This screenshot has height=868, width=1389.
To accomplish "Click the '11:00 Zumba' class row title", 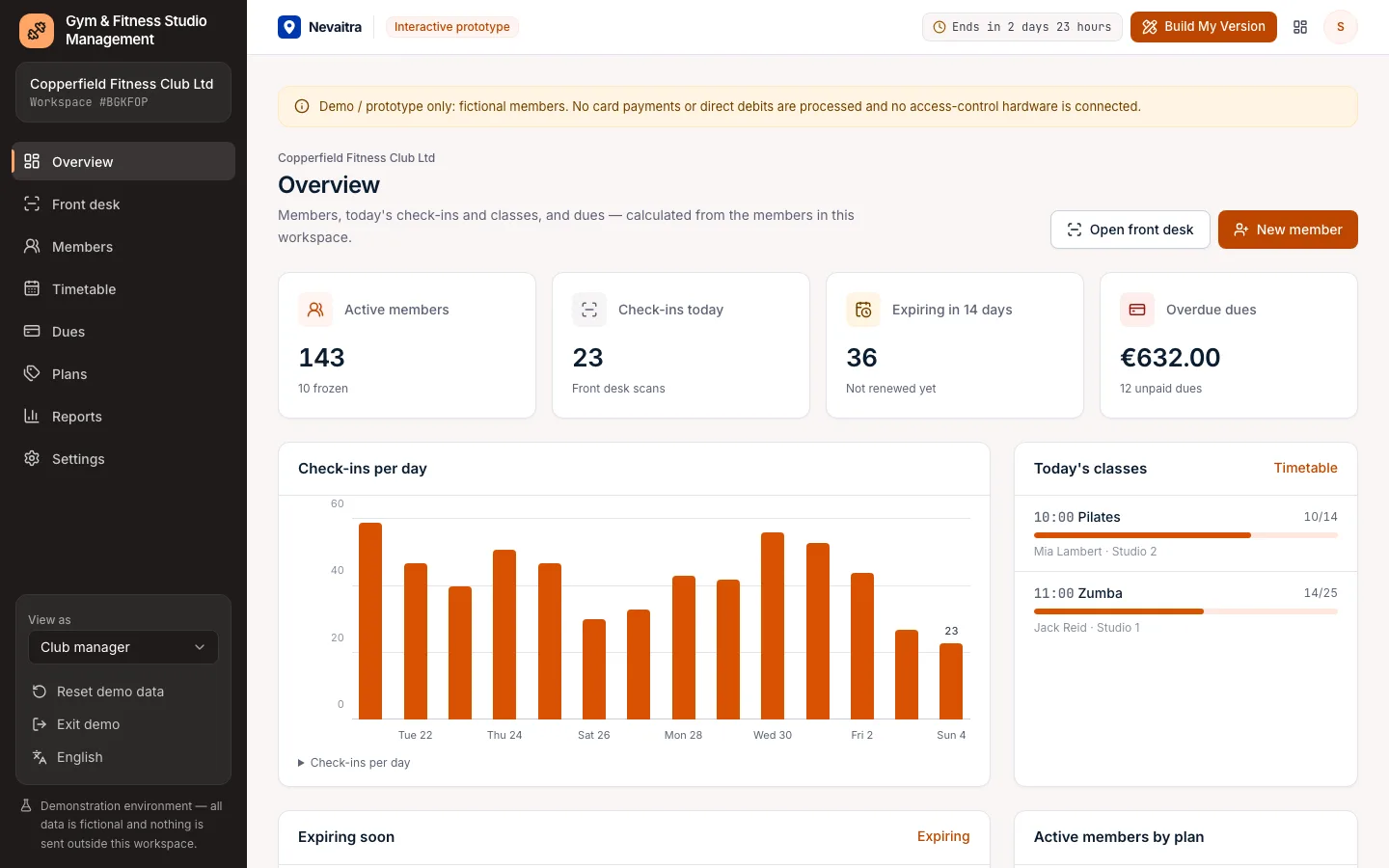I will [1078, 593].
